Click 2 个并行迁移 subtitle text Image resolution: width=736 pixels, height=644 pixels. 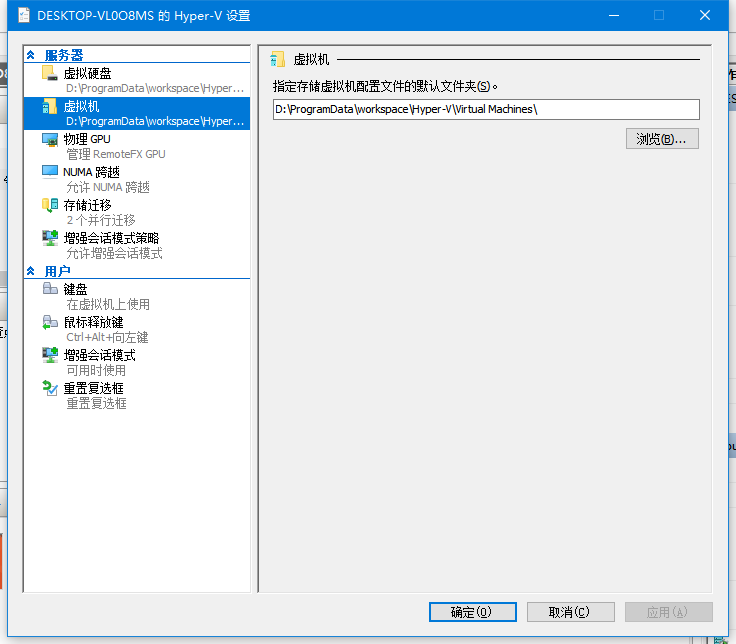(100, 220)
